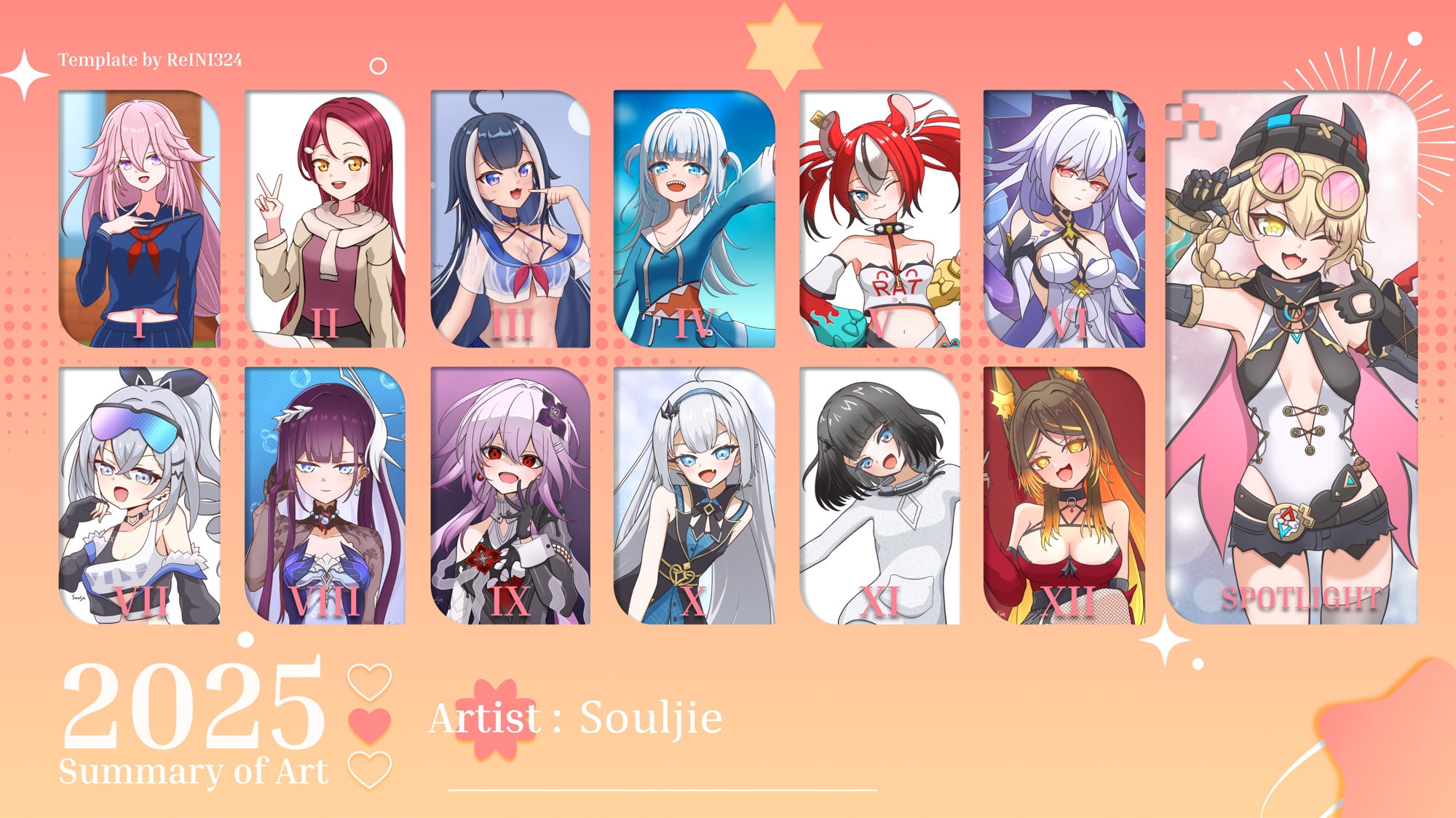
Task: Open the artwork thumbnail labeled II
Action: tap(325, 218)
